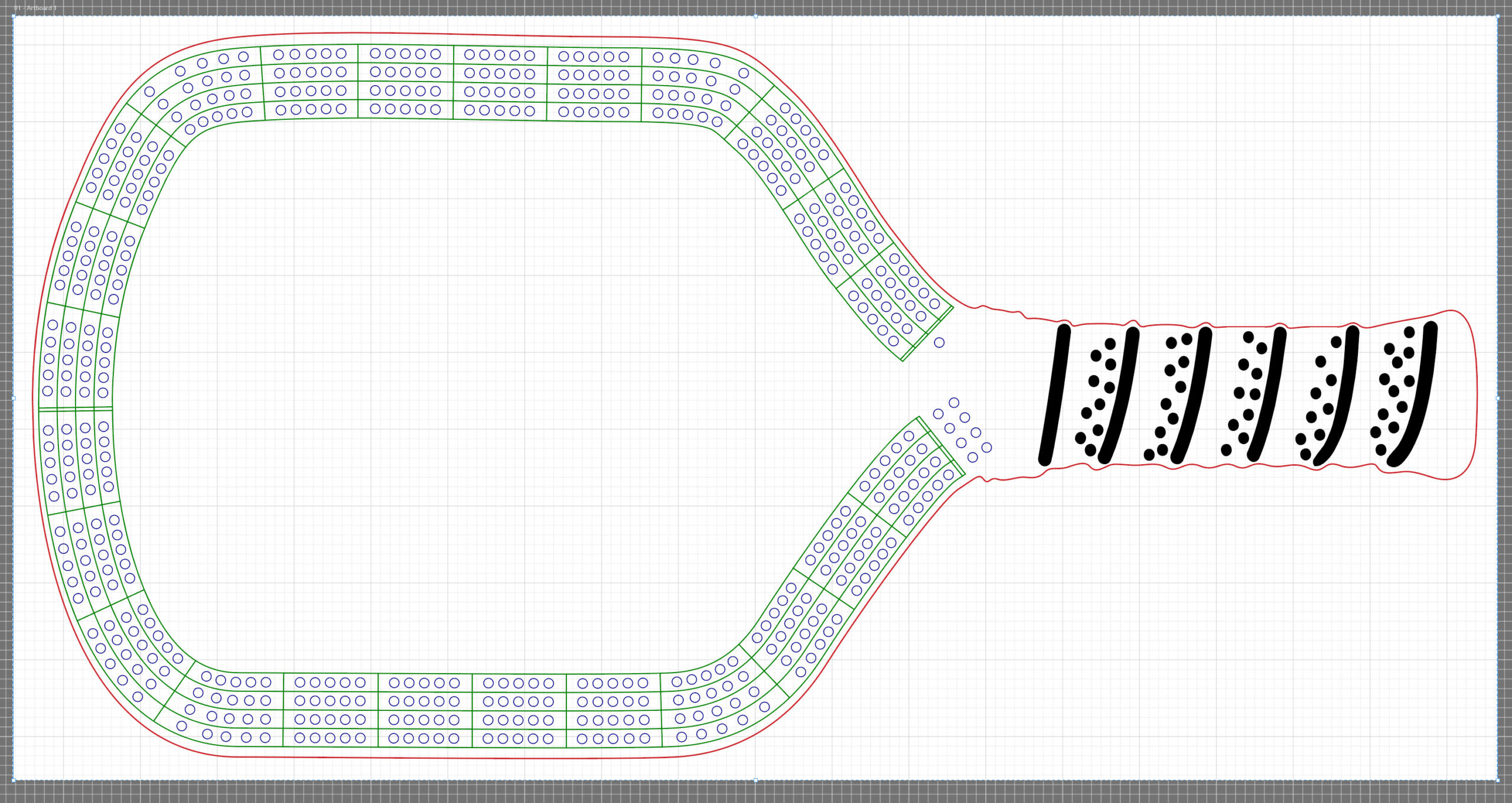This screenshot has width=1512, height=803.
Task: Click the "01 - Artboard 1" artboard label
Action: [35, 8]
